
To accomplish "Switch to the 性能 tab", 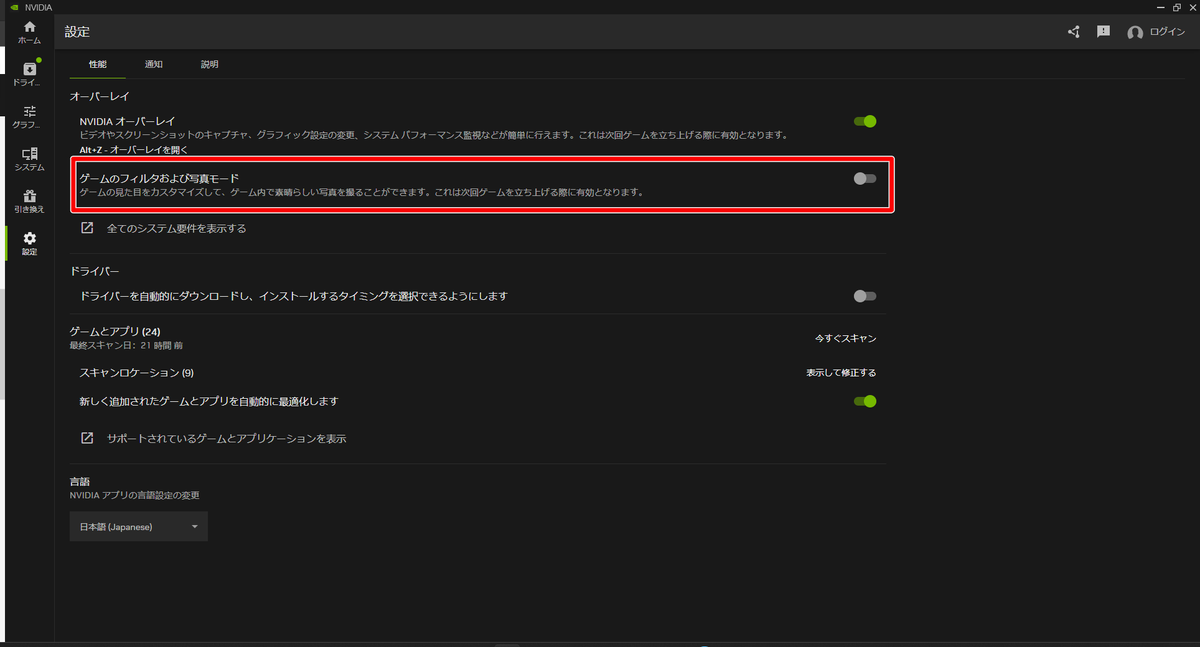I will (x=97, y=64).
